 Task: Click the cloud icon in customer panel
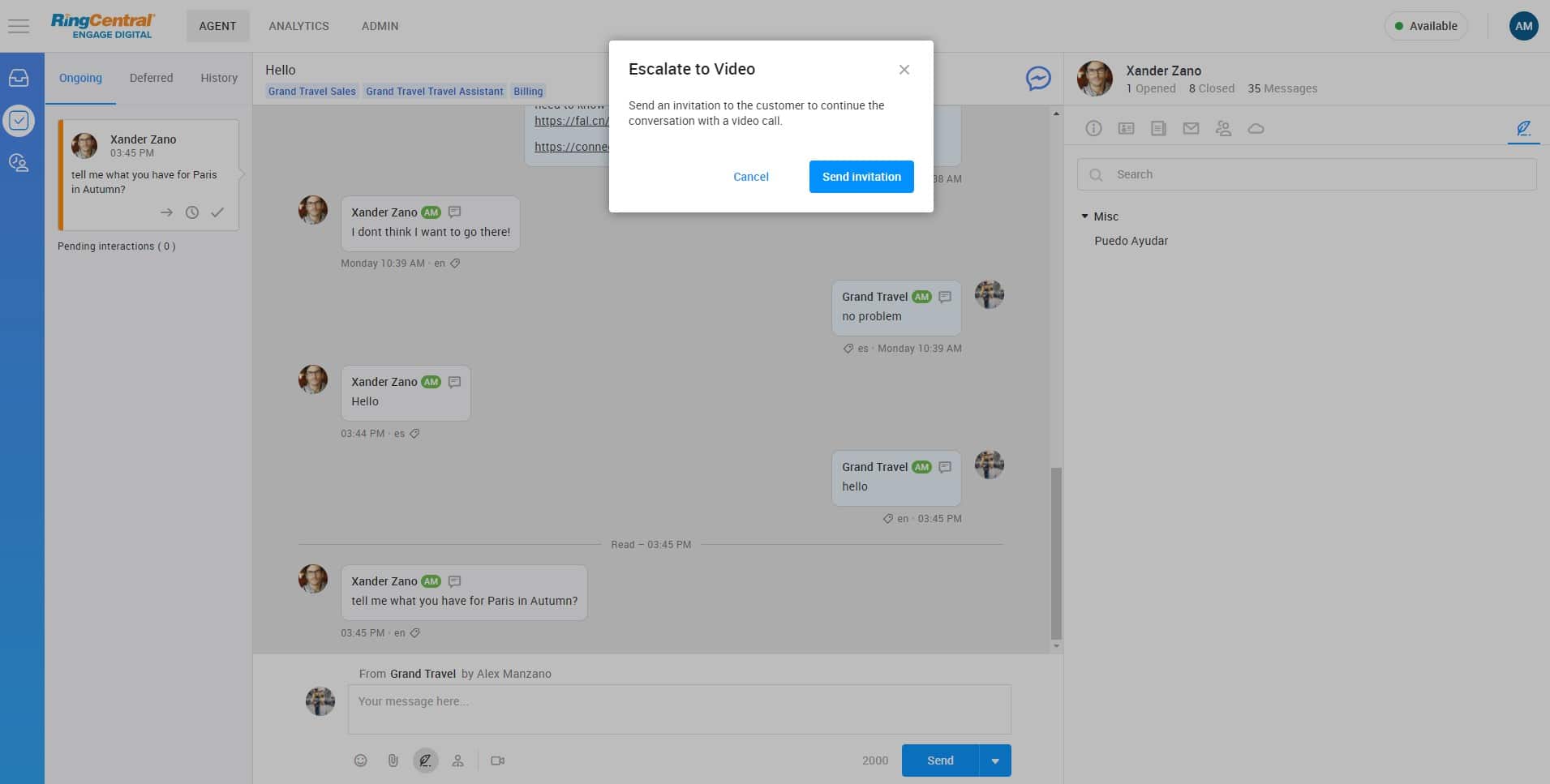point(1256,128)
